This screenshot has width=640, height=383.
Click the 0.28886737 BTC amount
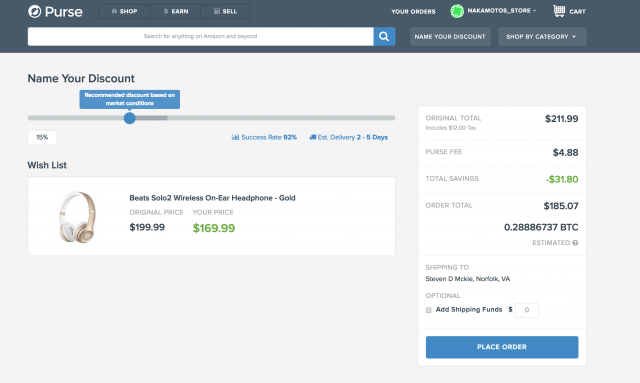click(541, 227)
